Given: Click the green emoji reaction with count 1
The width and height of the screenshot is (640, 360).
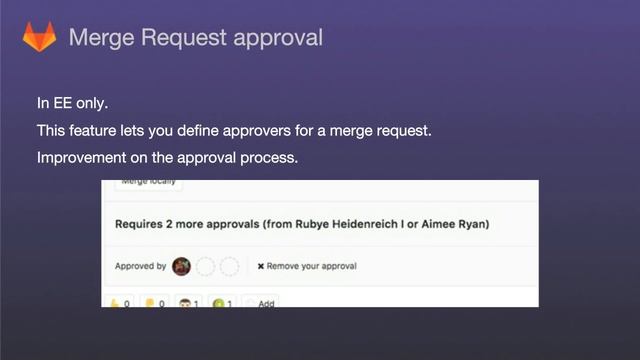Looking at the screenshot, I should (x=222, y=301).
